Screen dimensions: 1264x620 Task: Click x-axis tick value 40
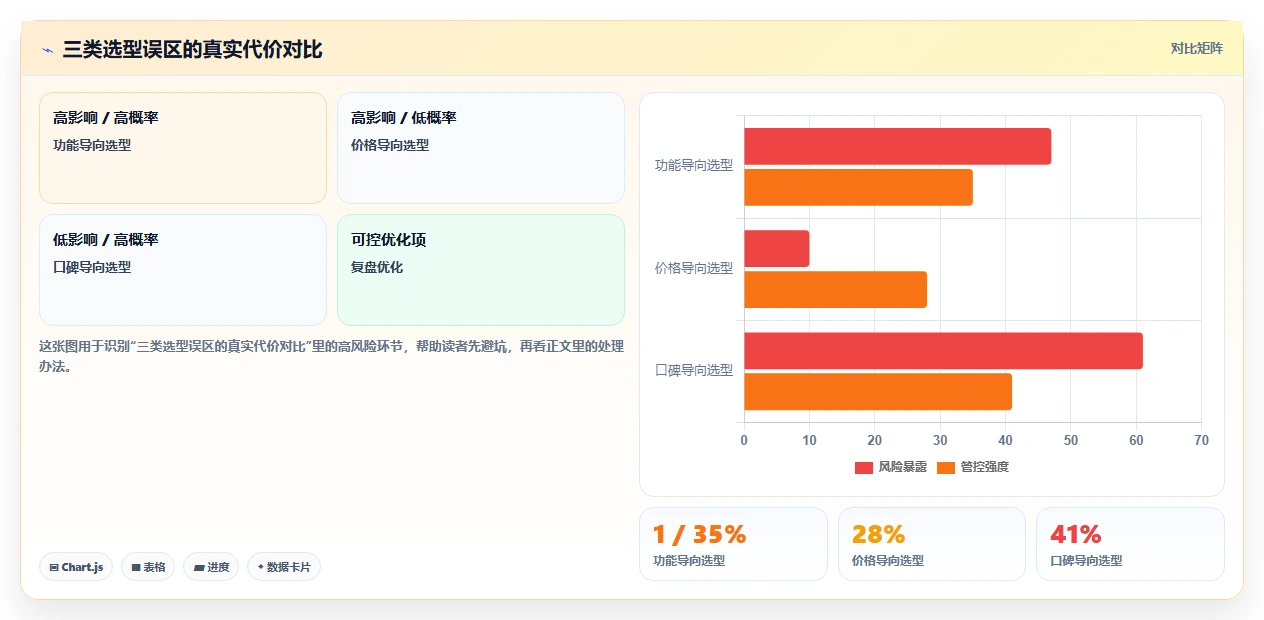(x=1005, y=440)
